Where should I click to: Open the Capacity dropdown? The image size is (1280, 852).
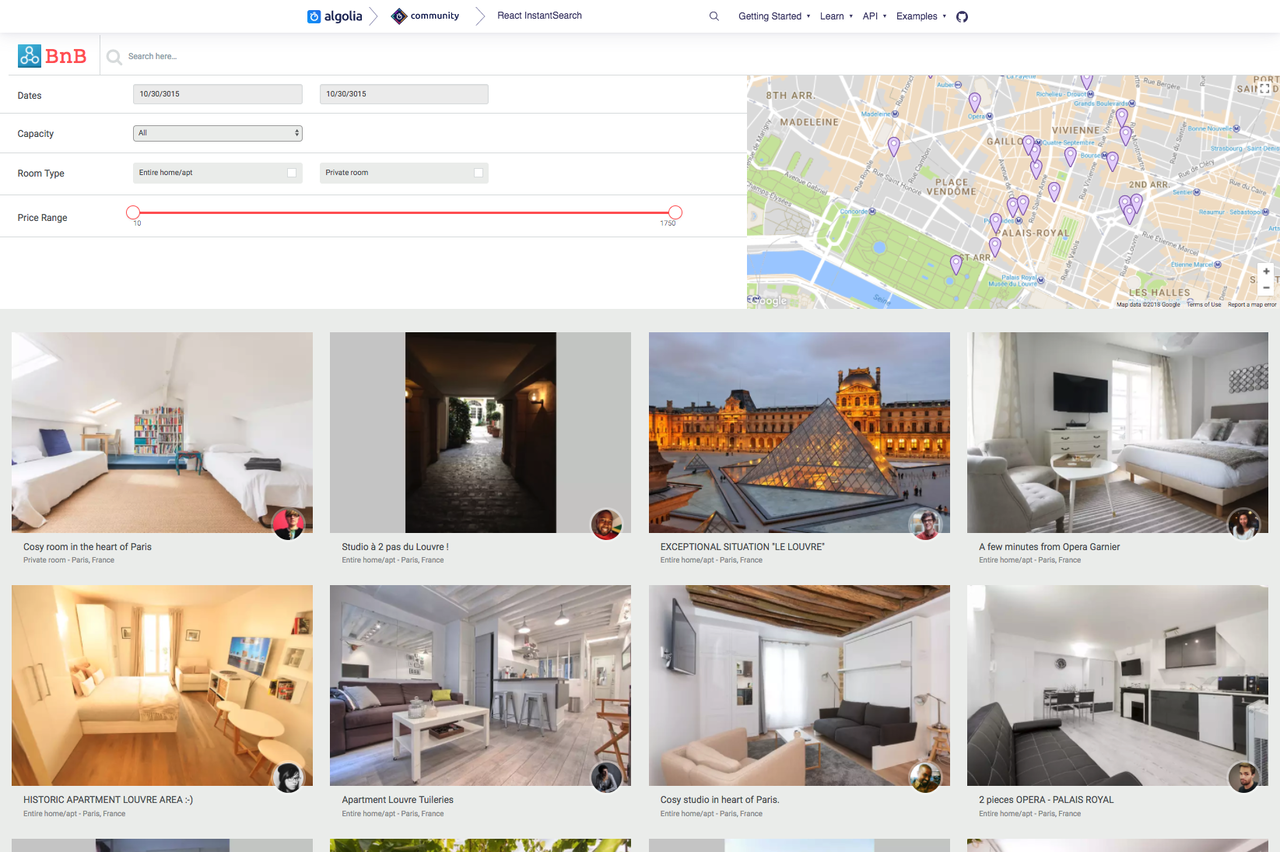click(218, 133)
